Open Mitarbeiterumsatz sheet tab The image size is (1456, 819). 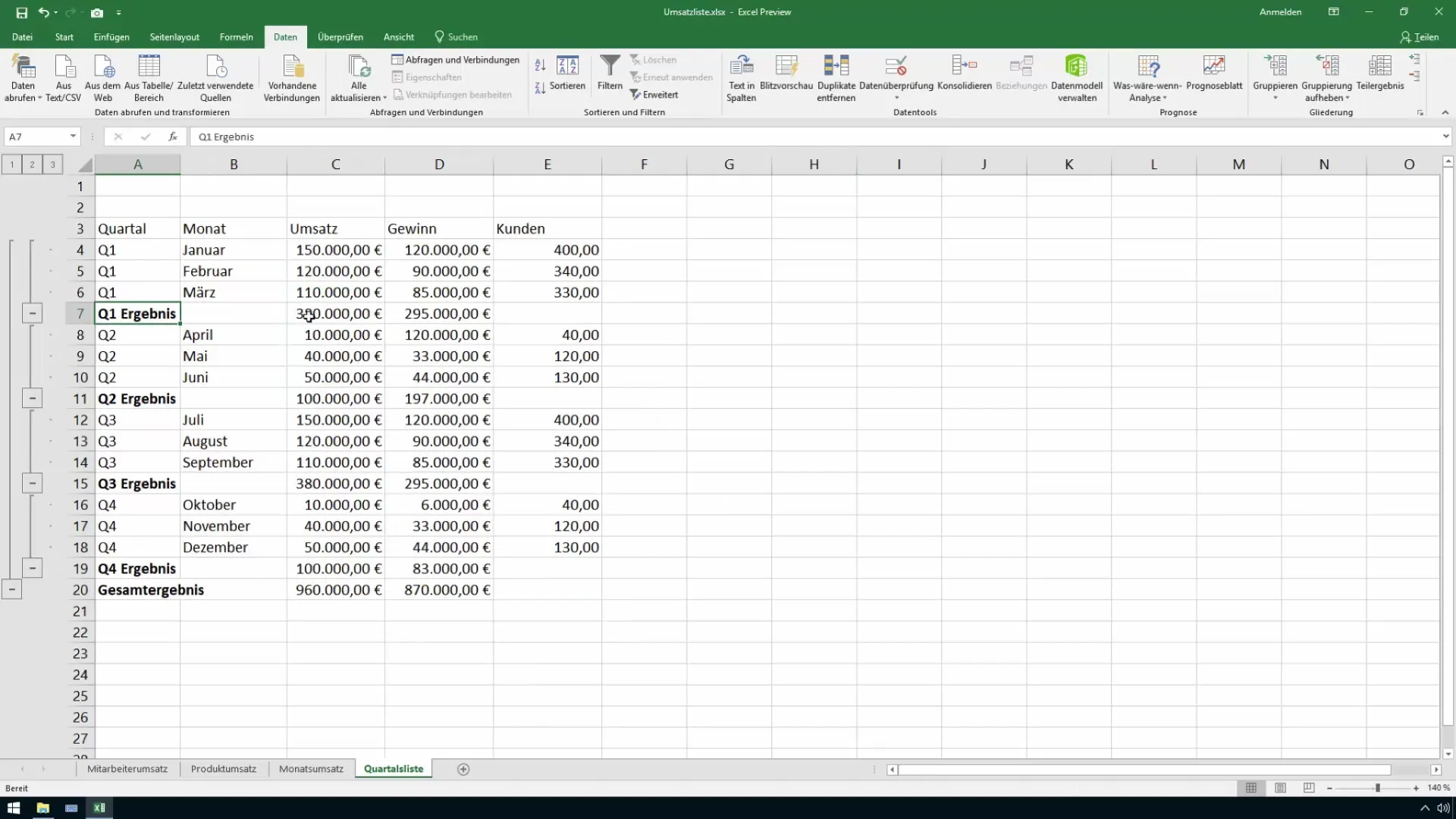[127, 769]
